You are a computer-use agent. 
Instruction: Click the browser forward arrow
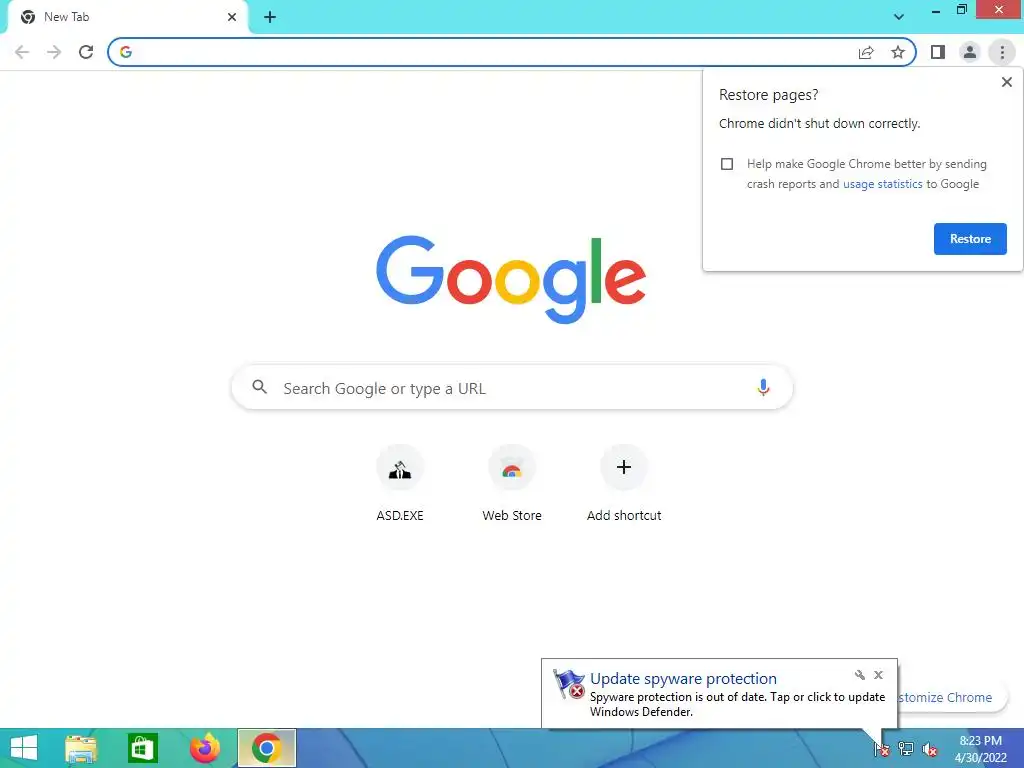tap(54, 52)
